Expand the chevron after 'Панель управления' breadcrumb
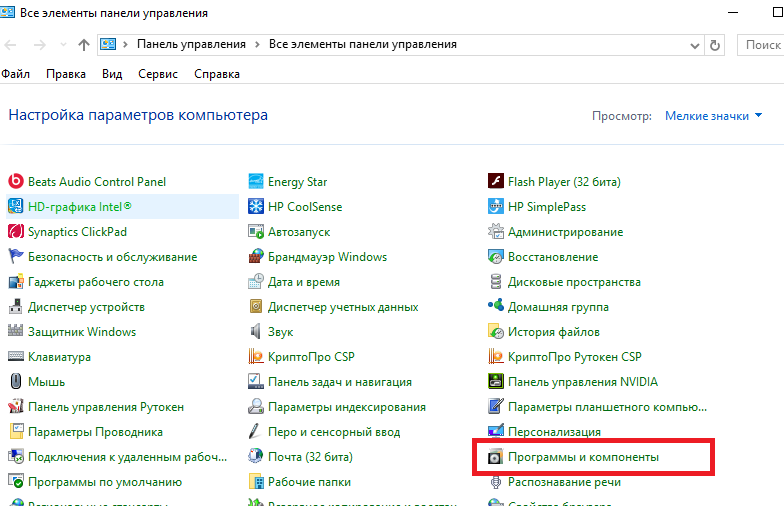 pos(257,45)
